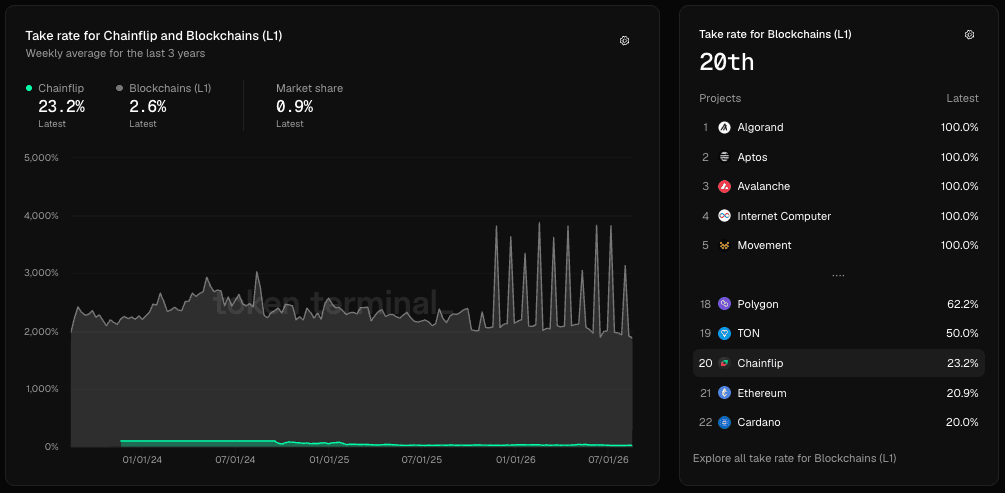Expand hidden rows via the ellipsis

pyautogui.click(x=838, y=275)
